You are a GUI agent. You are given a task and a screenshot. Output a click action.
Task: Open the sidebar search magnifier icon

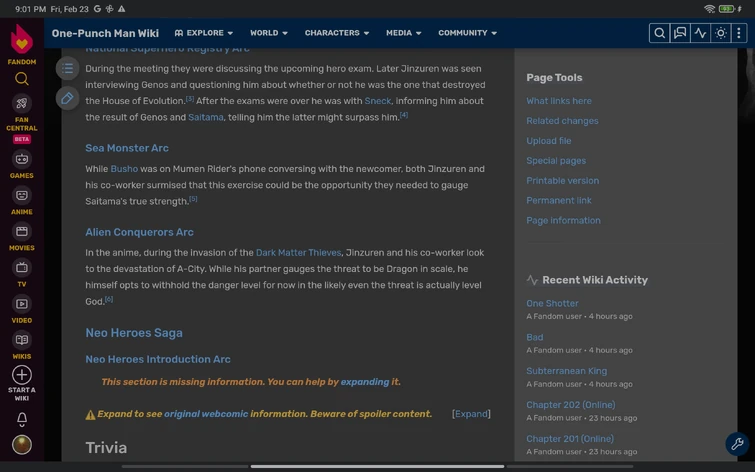coord(22,79)
